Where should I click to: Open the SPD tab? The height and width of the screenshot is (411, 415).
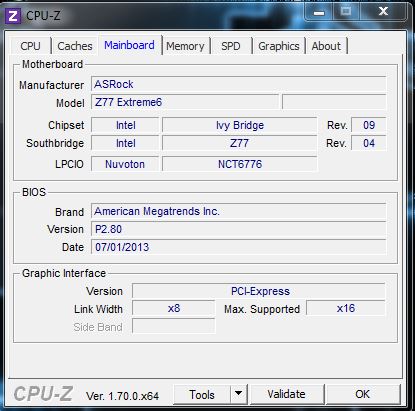click(231, 46)
